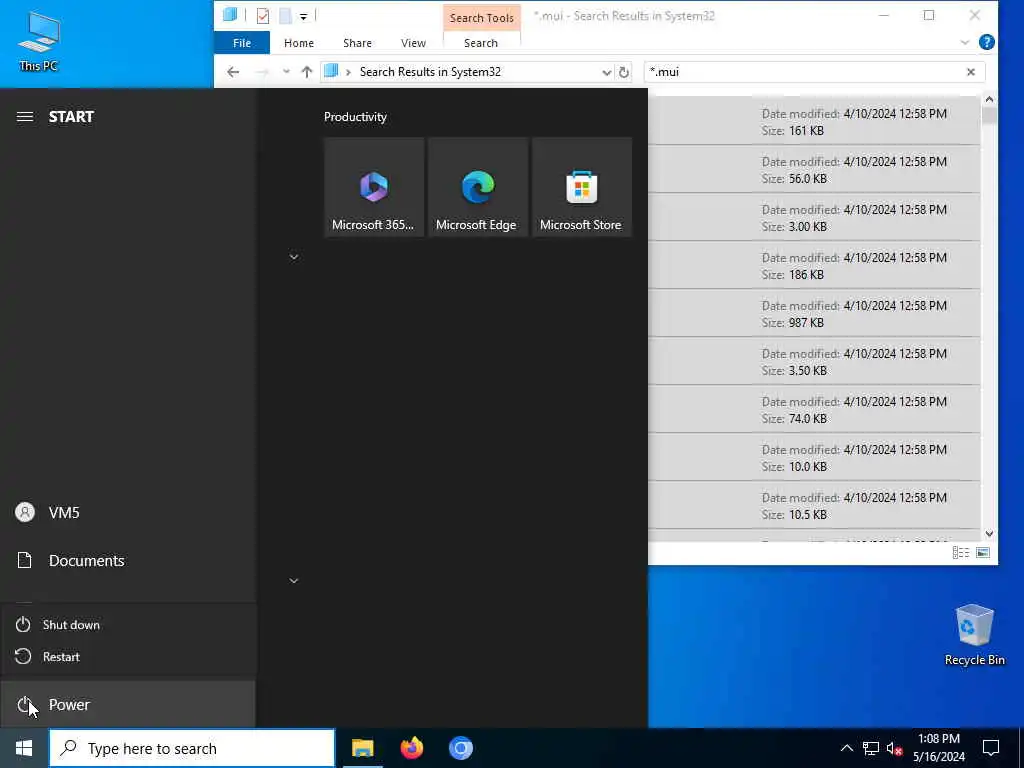Viewport: 1024px width, 768px height.
Task: Open network status tray icon
Action: point(871,748)
